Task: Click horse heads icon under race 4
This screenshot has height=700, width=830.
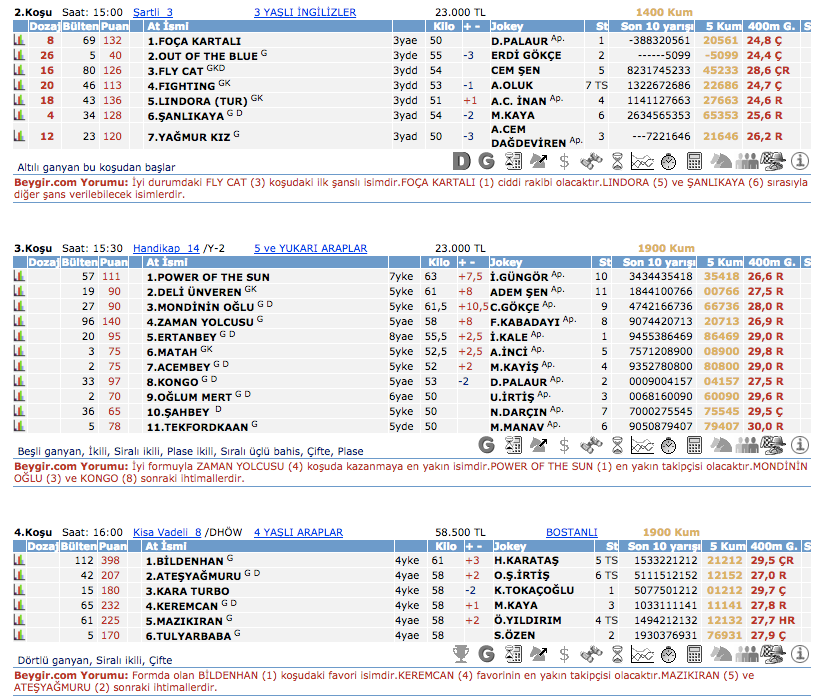Action: tap(721, 653)
